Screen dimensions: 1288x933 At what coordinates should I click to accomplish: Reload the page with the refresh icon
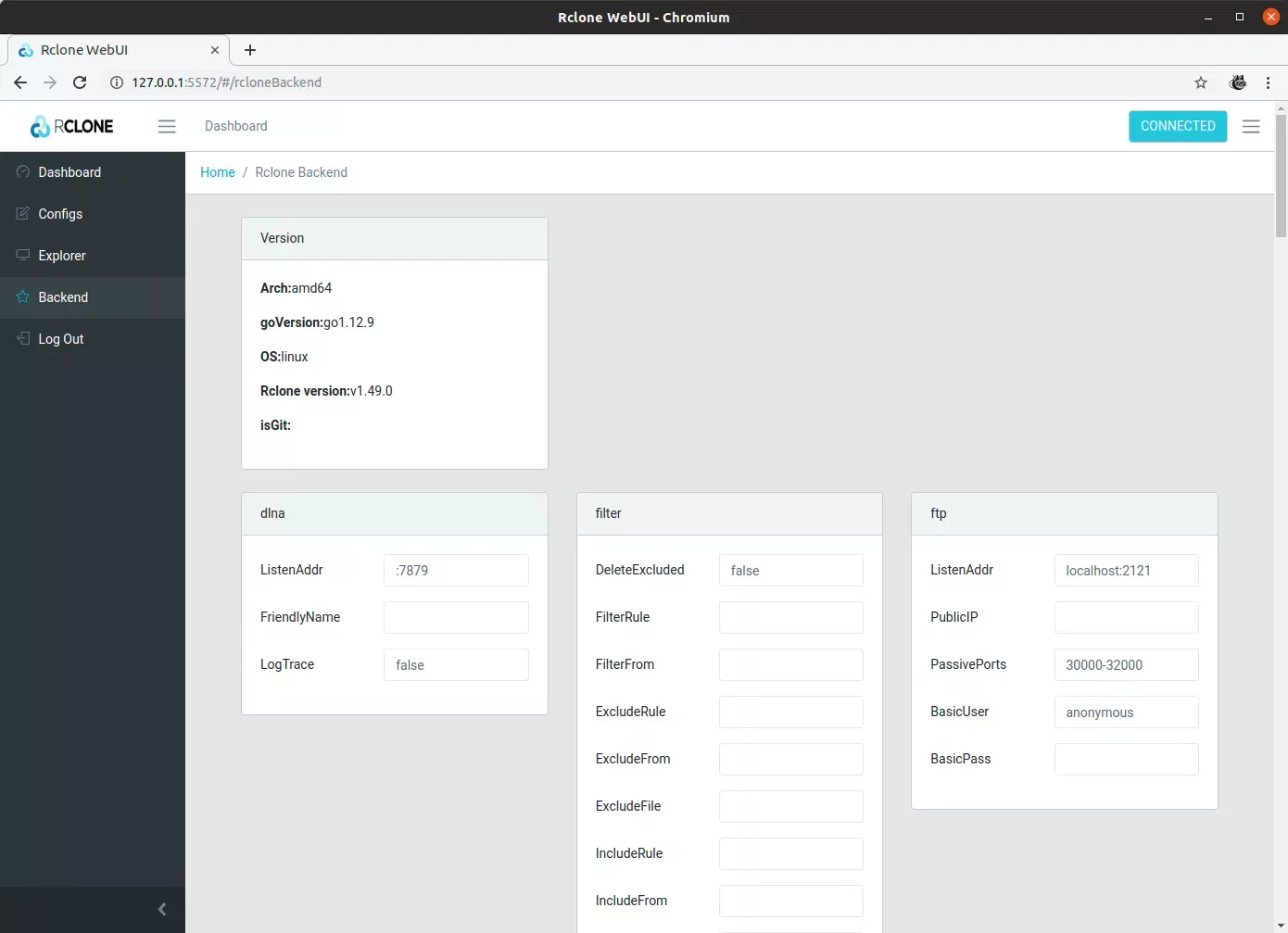[80, 82]
